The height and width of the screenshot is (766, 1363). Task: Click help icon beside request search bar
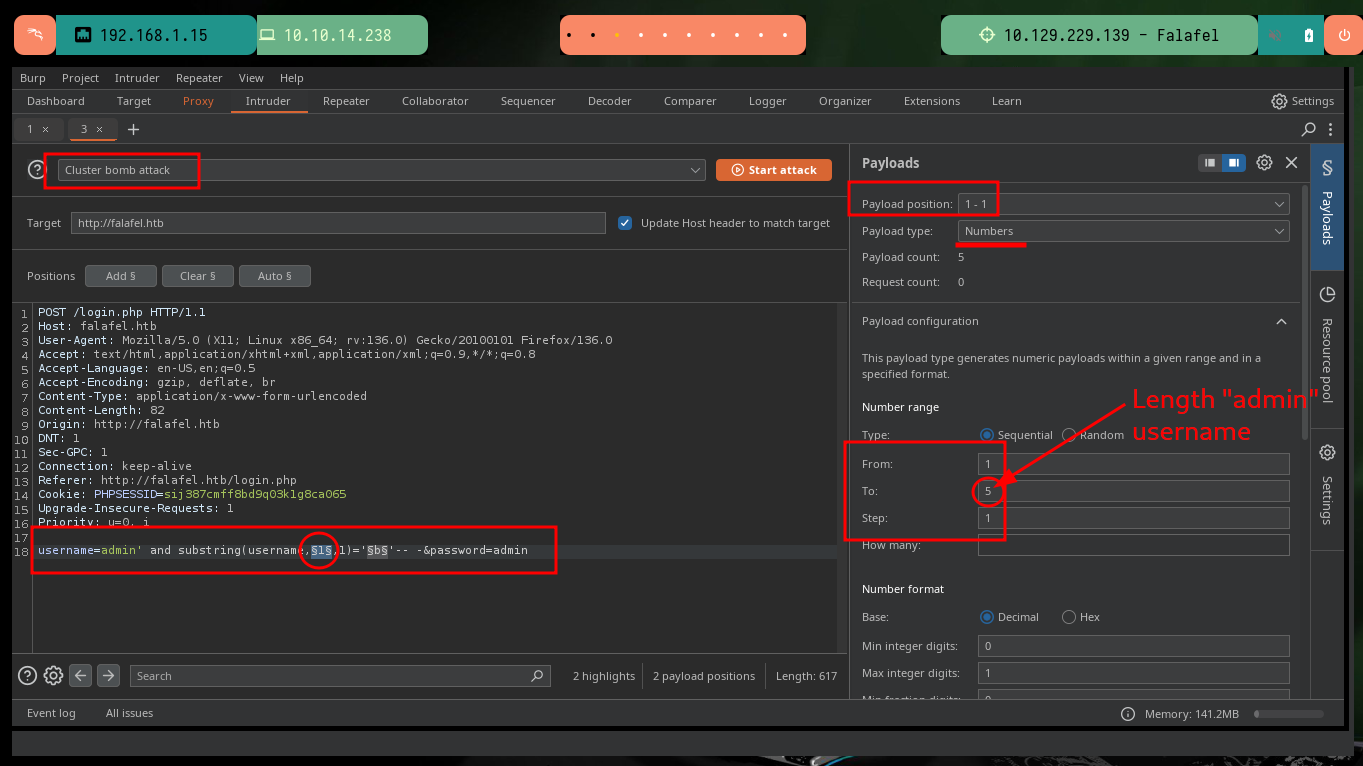point(28,675)
